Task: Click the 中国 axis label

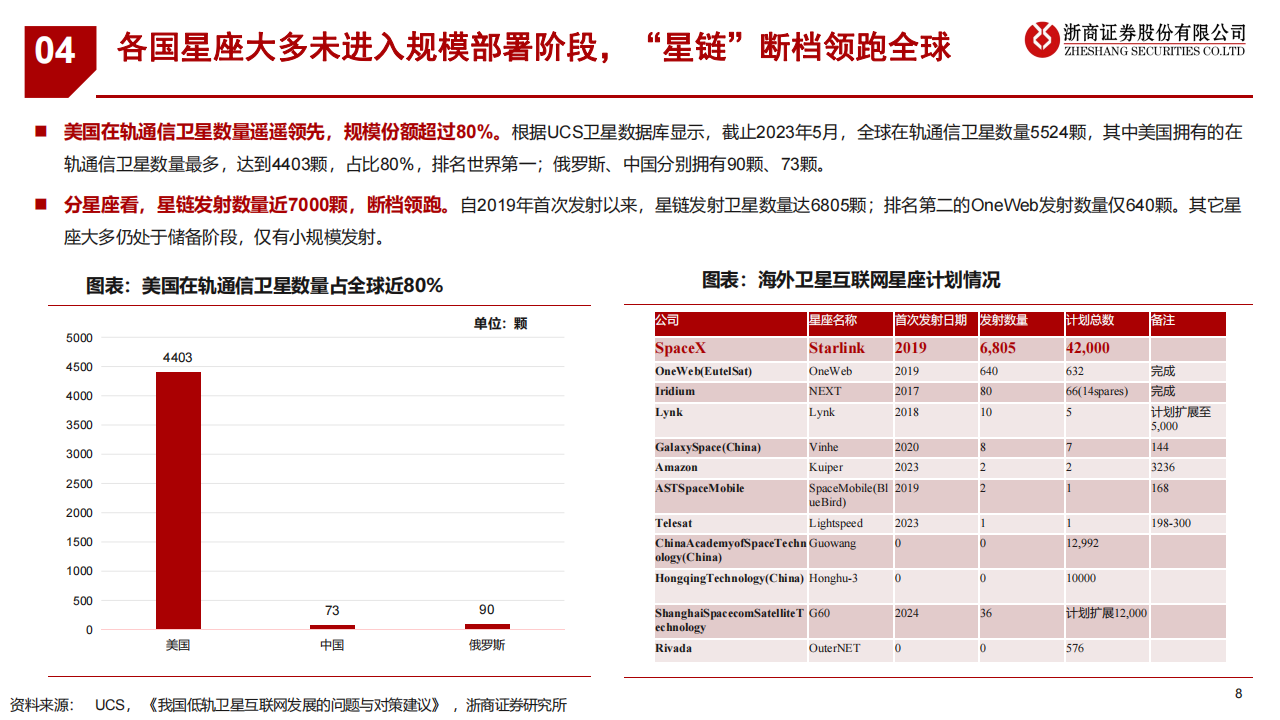Action: coord(332,645)
